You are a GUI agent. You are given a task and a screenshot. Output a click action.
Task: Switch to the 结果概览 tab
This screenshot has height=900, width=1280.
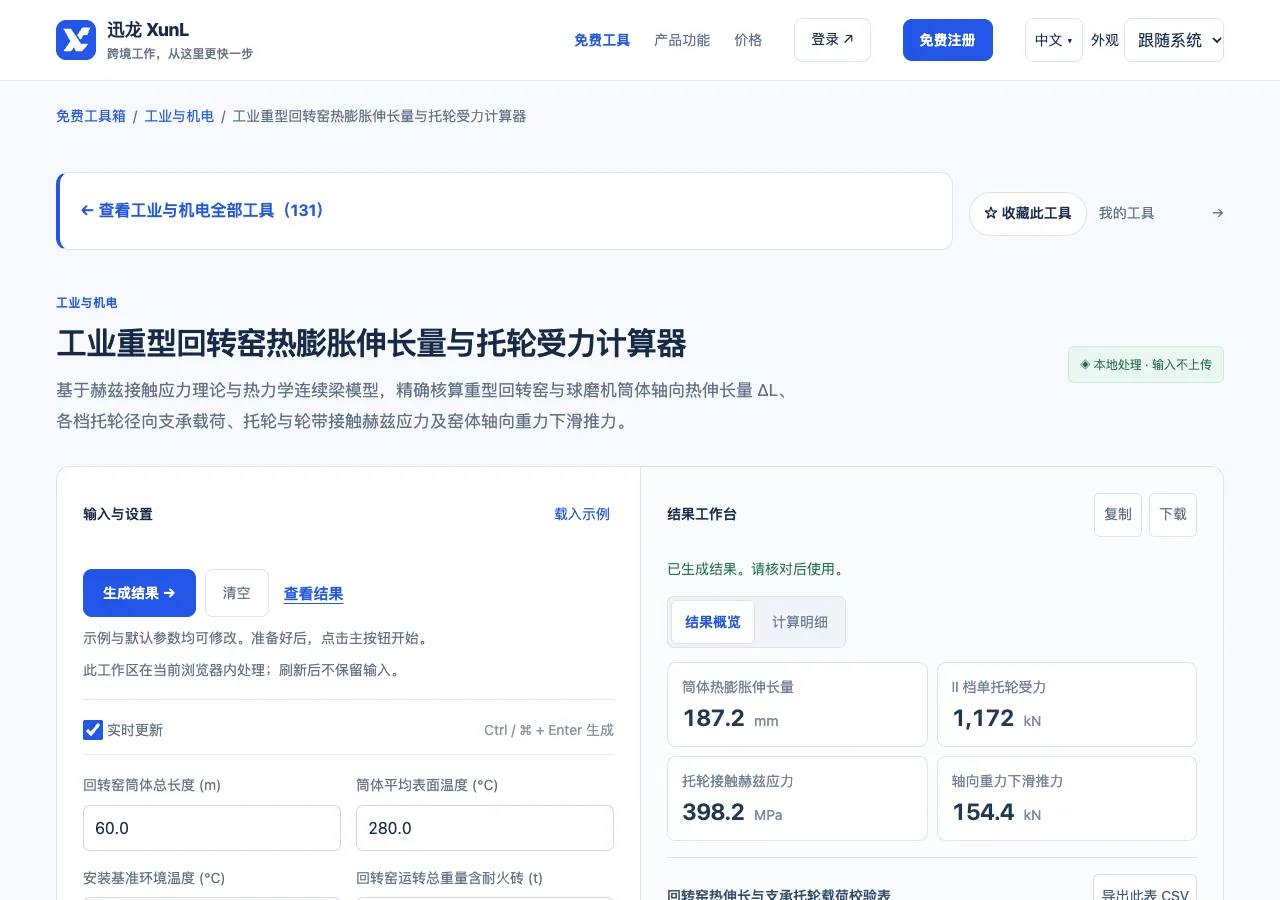pyautogui.click(x=713, y=622)
